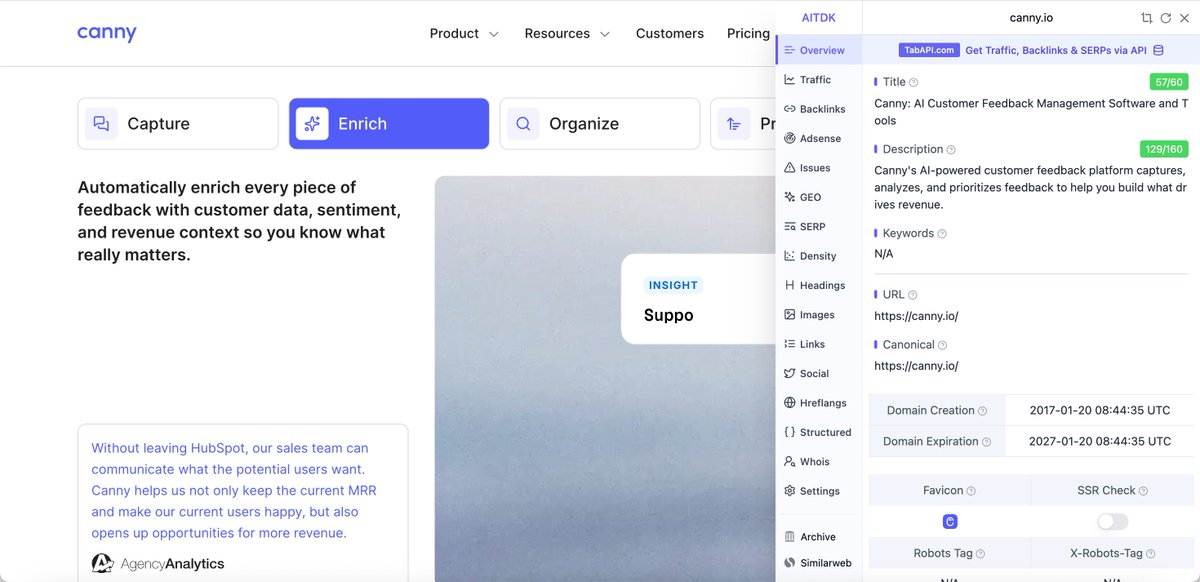Open the Hreflangs section
This screenshot has height=582, width=1200.
point(818,403)
